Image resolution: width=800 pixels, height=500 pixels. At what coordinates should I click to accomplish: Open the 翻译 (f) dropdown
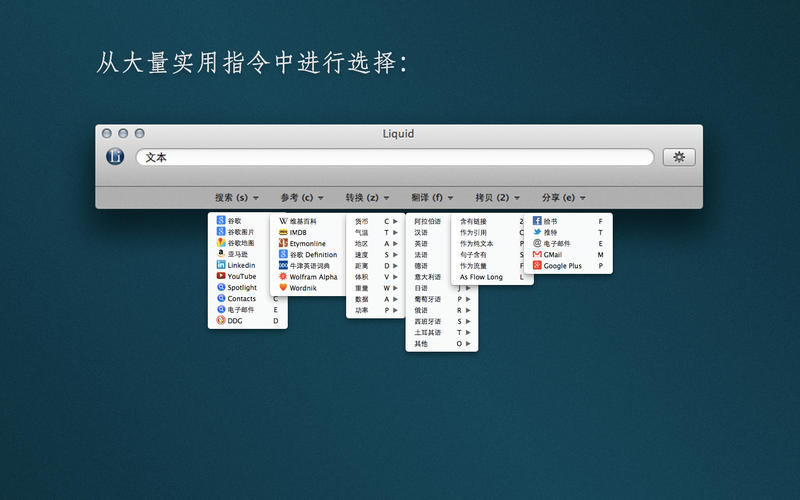coord(432,197)
